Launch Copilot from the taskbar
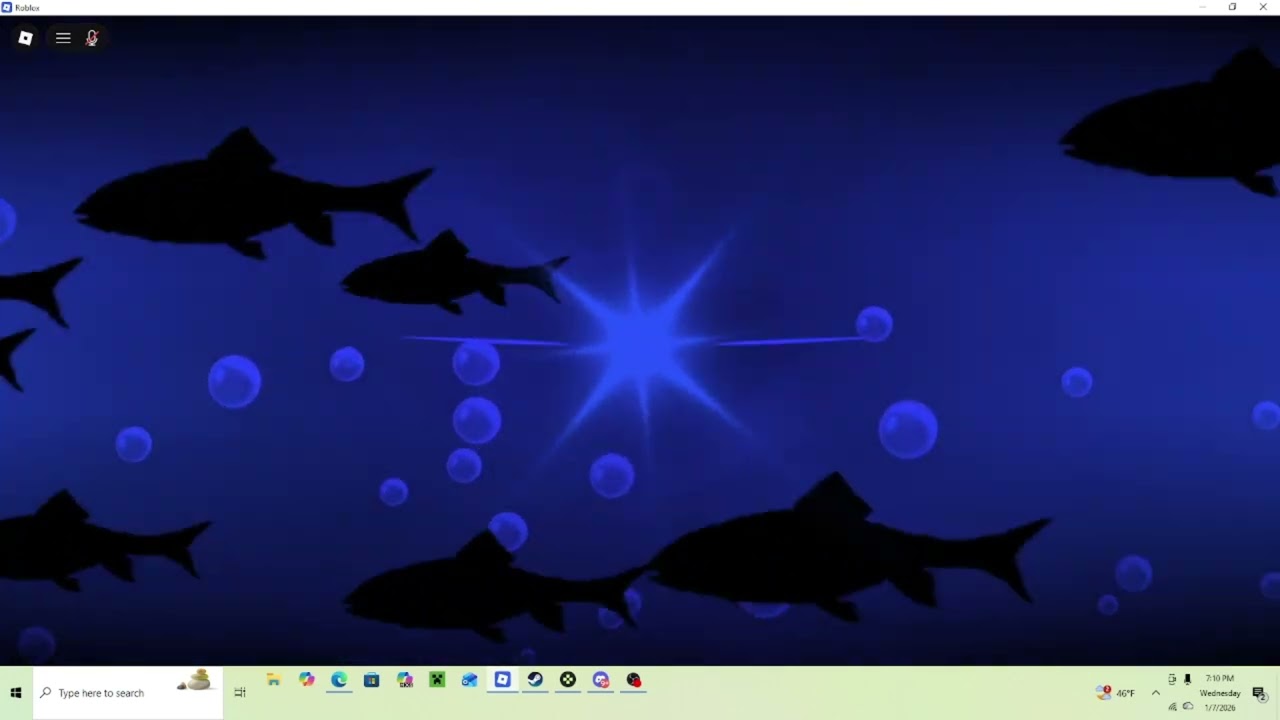The width and height of the screenshot is (1280, 720). pyautogui.click(x=306, y=680)
